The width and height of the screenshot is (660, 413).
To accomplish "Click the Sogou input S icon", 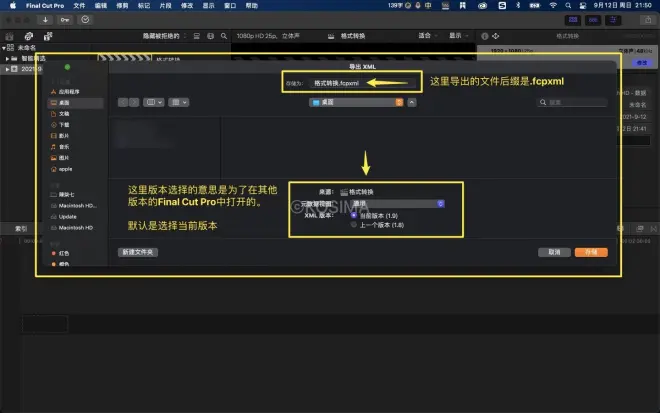I will point(502,5).
